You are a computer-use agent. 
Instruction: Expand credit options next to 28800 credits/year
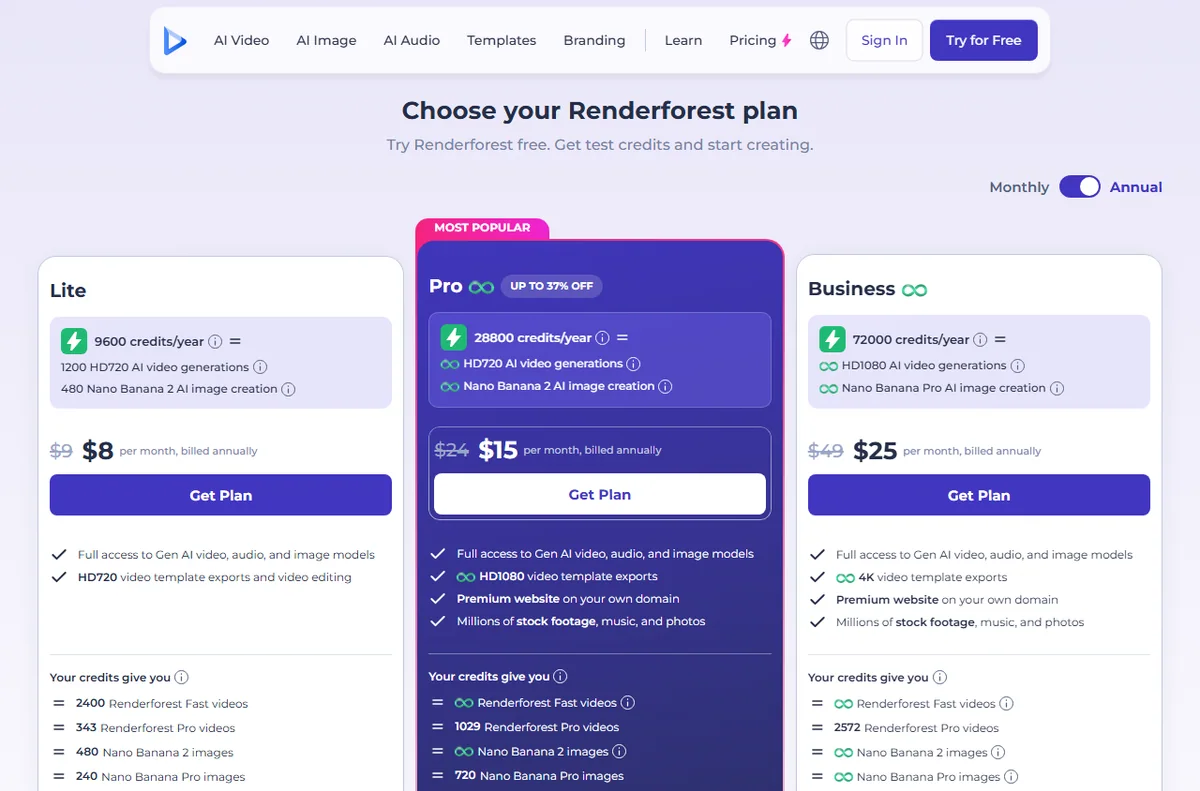[x=622, y=338]
